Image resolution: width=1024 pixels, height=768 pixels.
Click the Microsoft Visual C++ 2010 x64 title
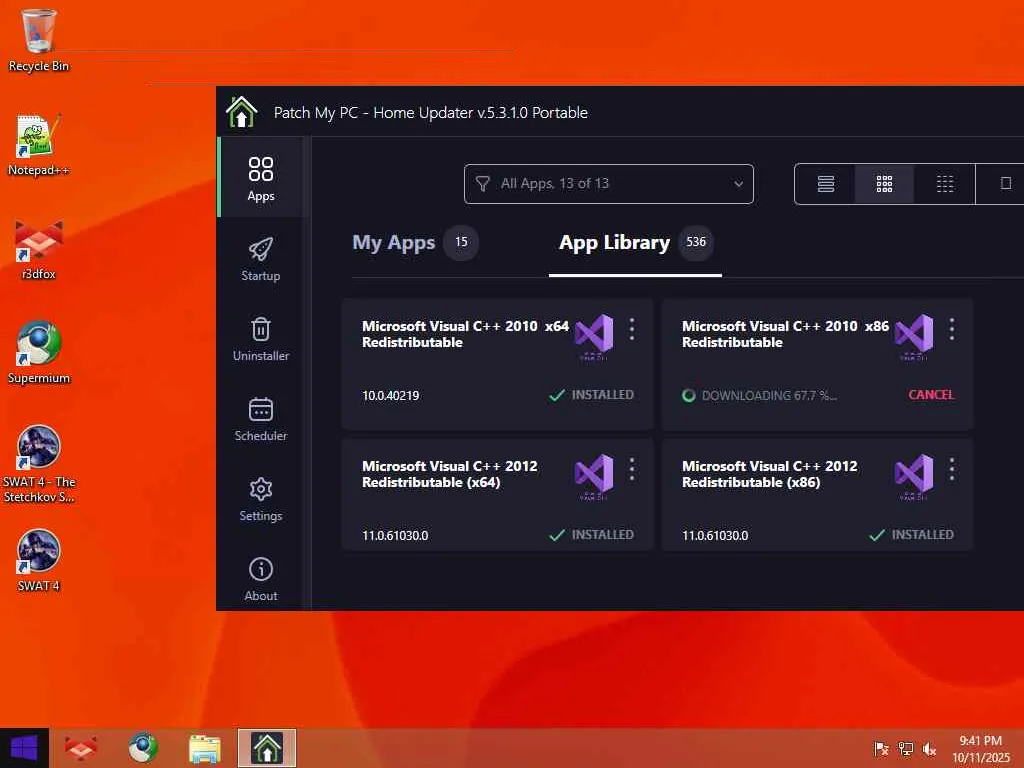pos(466,334)
